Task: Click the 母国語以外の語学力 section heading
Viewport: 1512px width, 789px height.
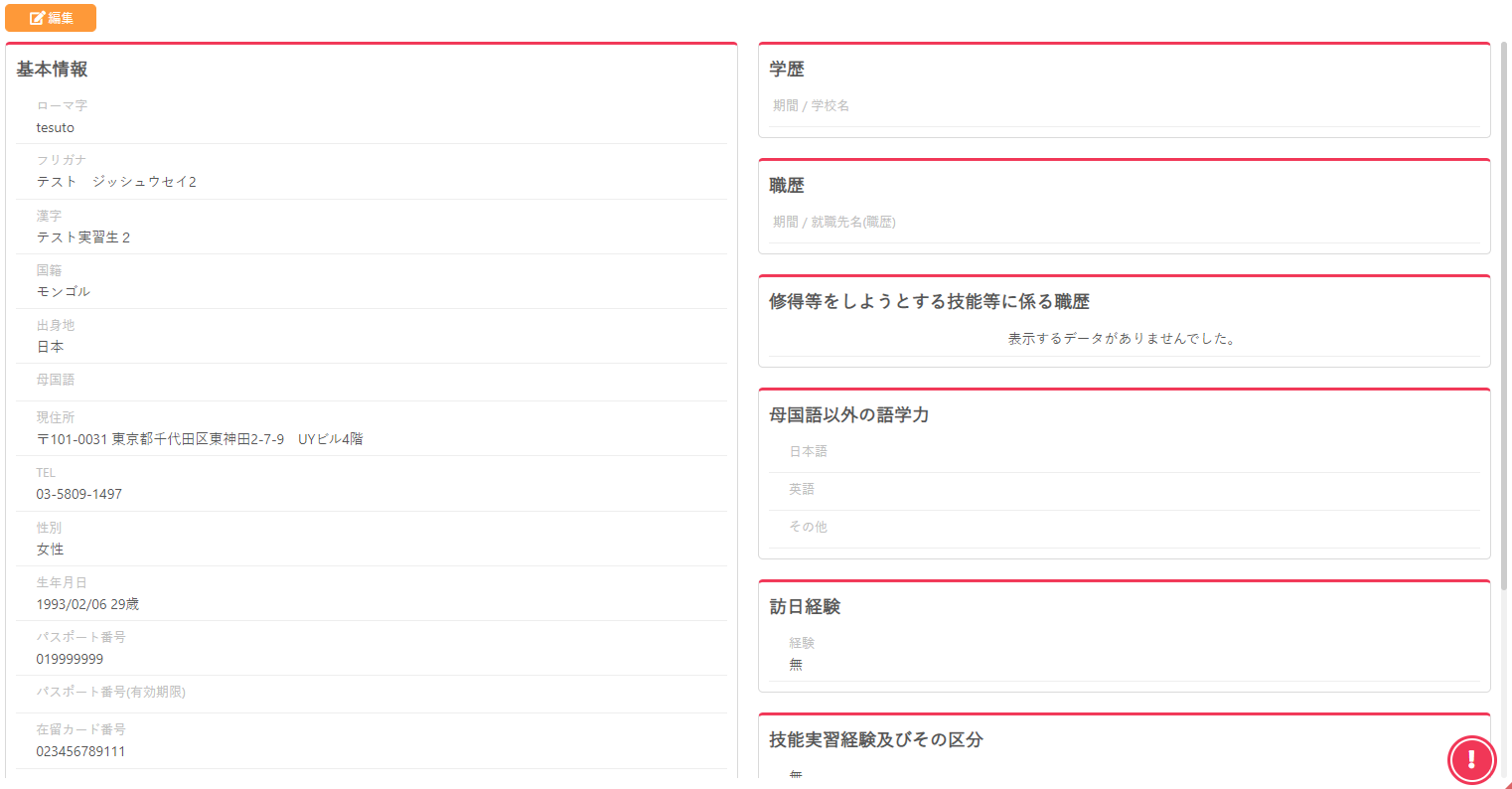Action: click(x=849, y=415)
